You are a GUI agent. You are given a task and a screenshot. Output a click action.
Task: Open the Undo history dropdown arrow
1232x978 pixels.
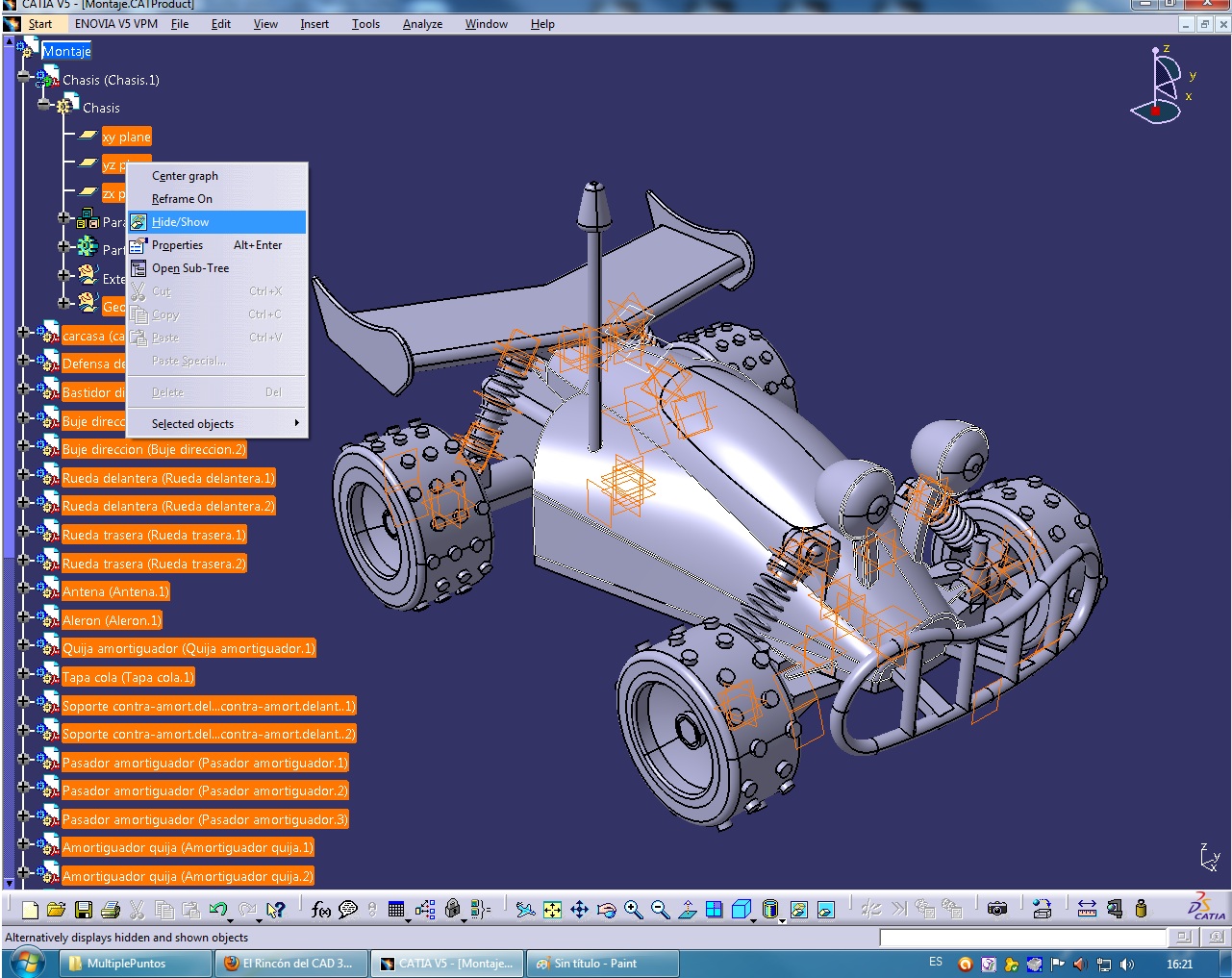point(231,919)
